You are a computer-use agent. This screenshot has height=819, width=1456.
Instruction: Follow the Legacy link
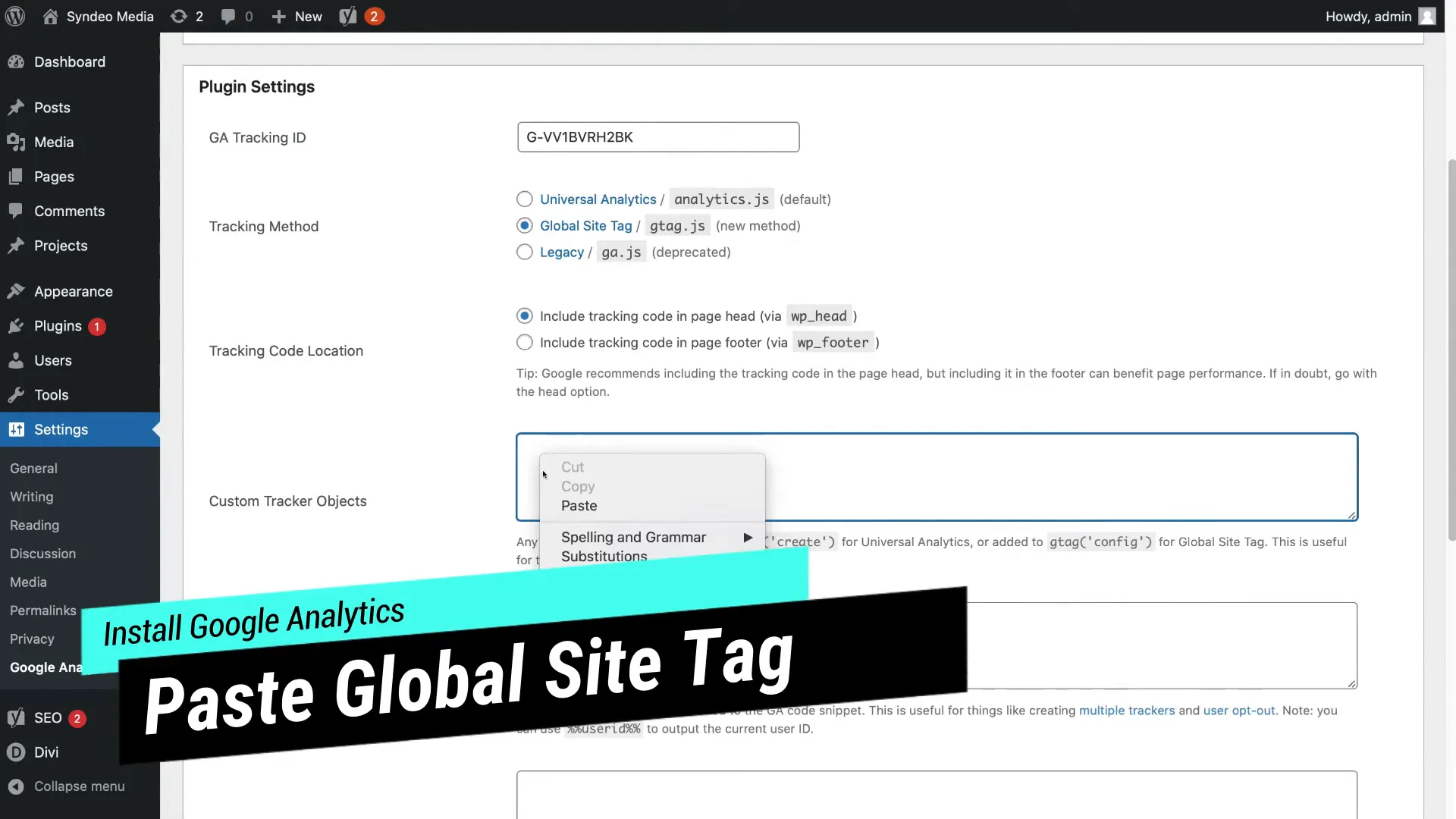point(561,253)
